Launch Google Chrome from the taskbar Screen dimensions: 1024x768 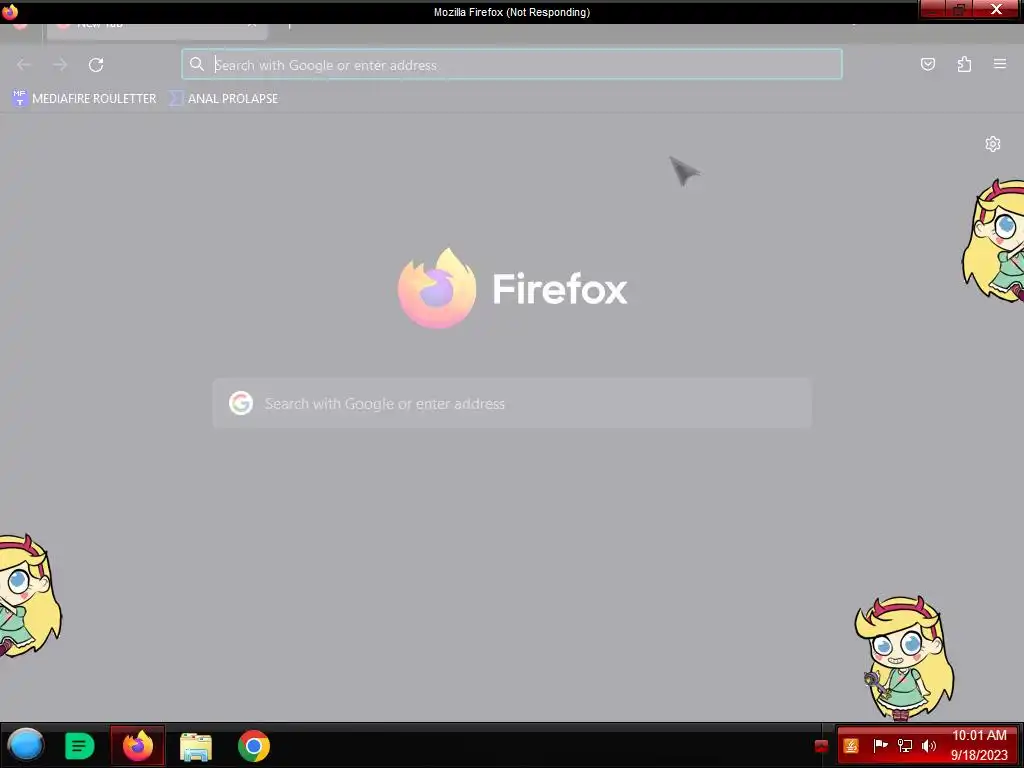(253, 746)
